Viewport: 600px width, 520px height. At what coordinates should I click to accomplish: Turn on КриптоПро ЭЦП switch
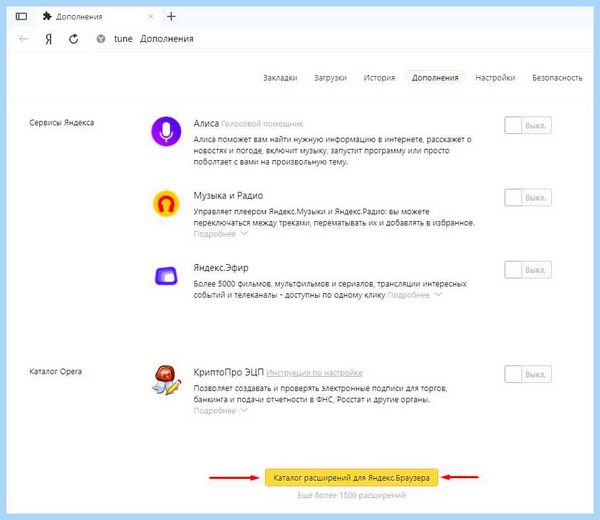pyautogui.click(x=528, y=374)
